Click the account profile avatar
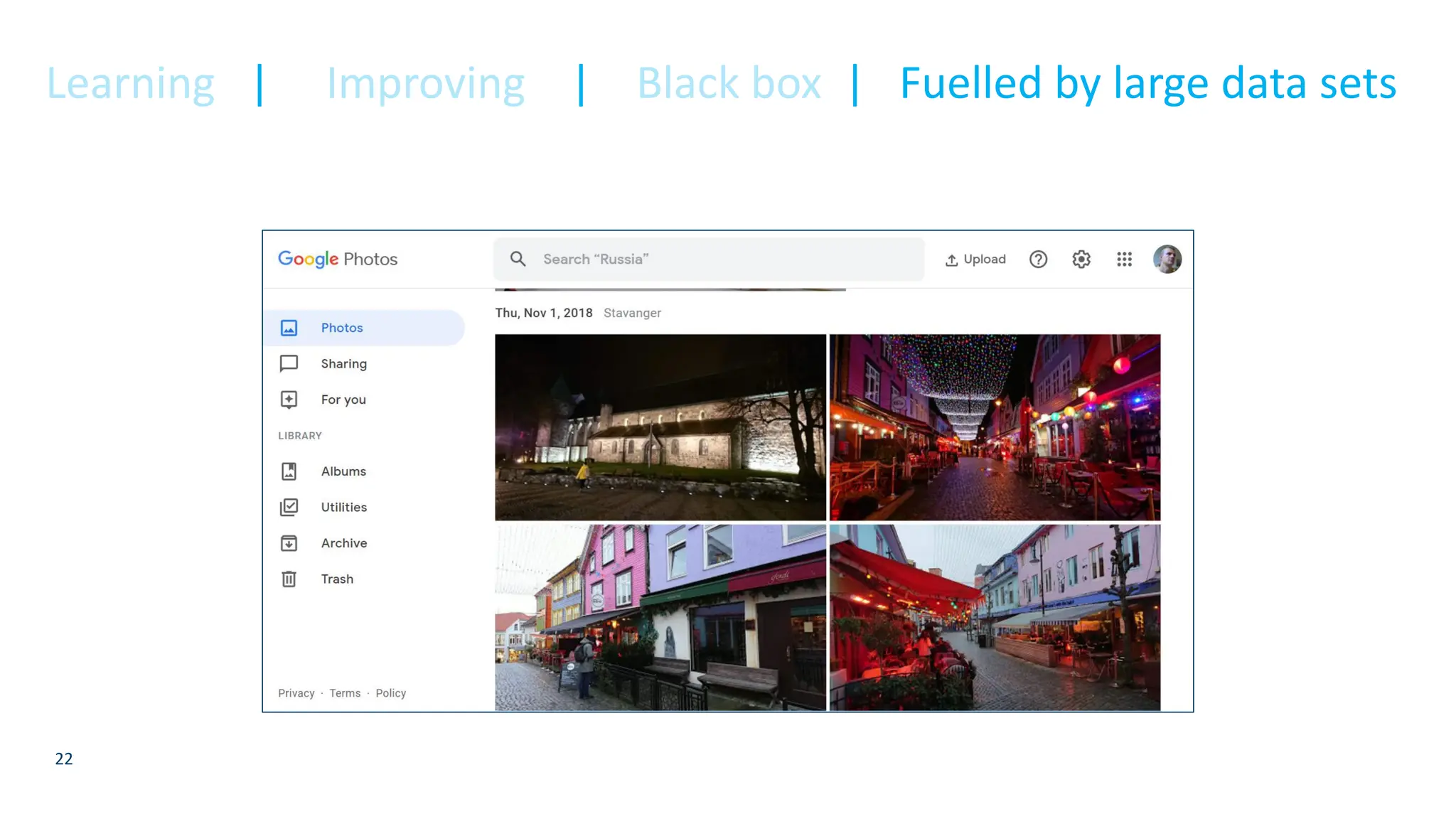The image size is (1456, 819). click(x=1167, y=259)
